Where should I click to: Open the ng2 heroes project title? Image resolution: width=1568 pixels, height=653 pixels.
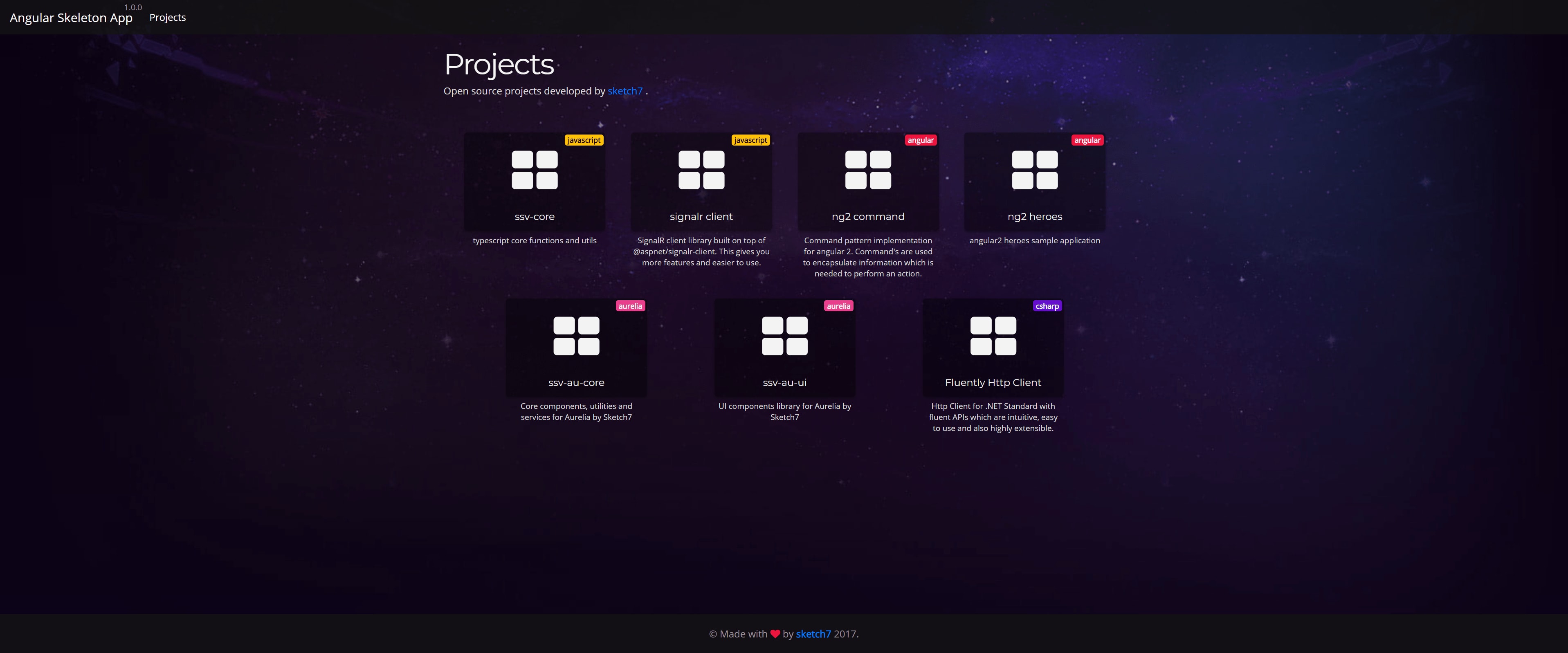pos(1035,217)
